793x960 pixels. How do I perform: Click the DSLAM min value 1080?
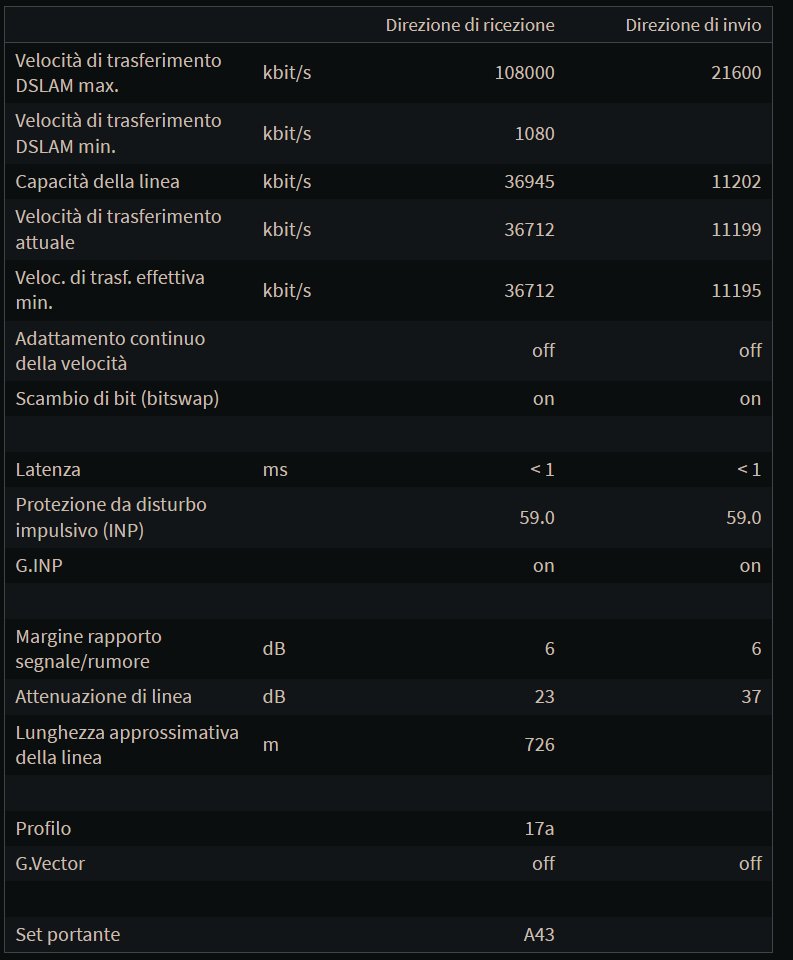tap(535, 133)
